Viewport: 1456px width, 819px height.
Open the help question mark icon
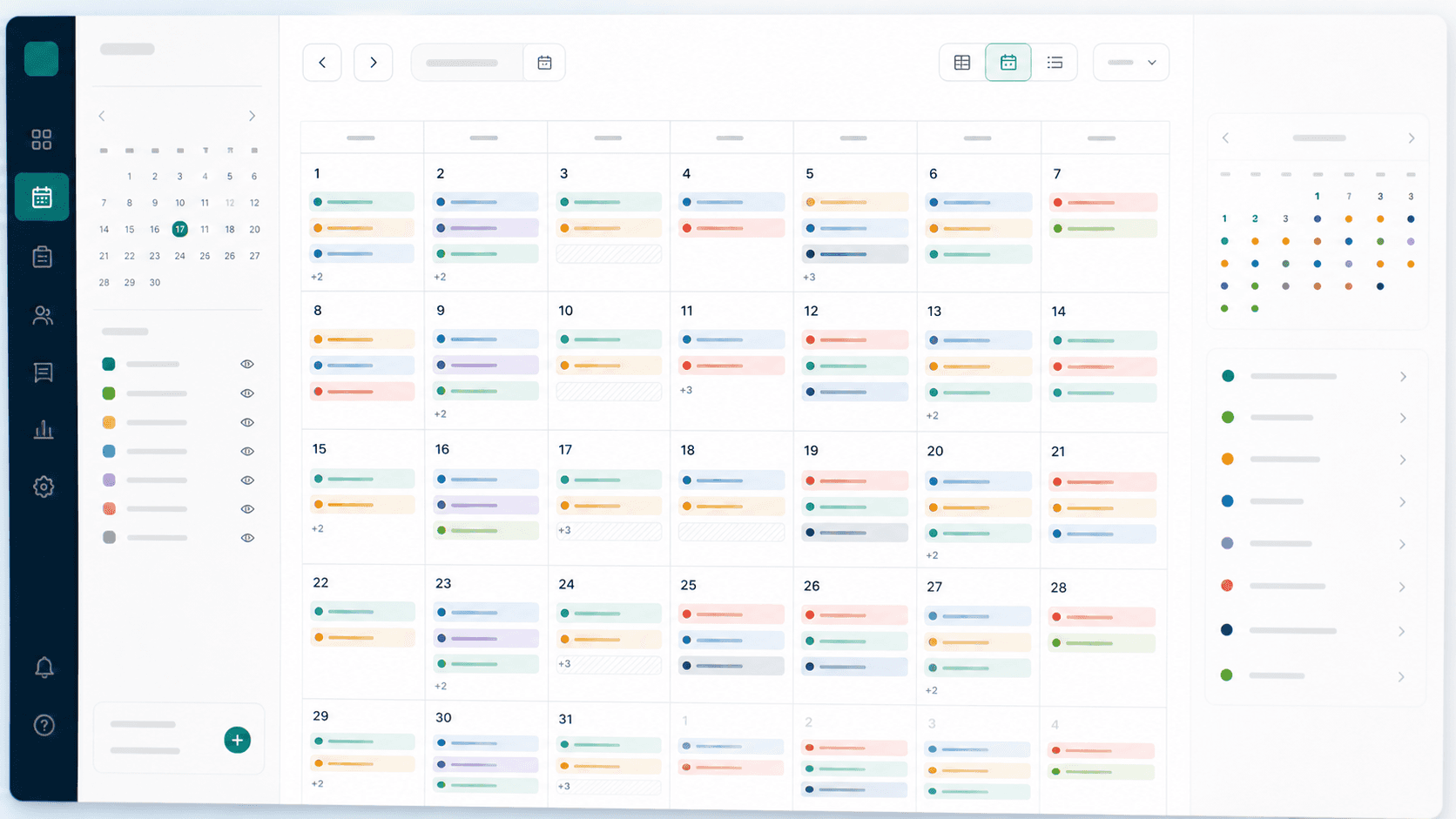coord(44,725)
